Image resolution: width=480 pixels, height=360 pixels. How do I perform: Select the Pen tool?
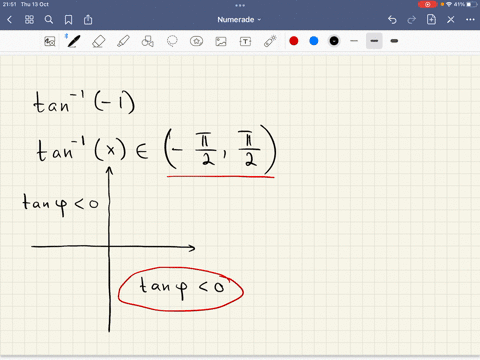click(73, 41)
